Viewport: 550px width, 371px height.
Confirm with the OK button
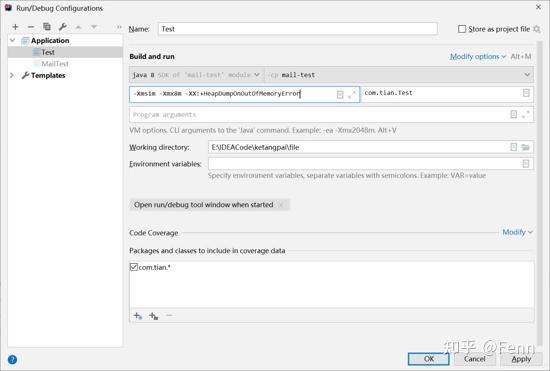[429, 359]
